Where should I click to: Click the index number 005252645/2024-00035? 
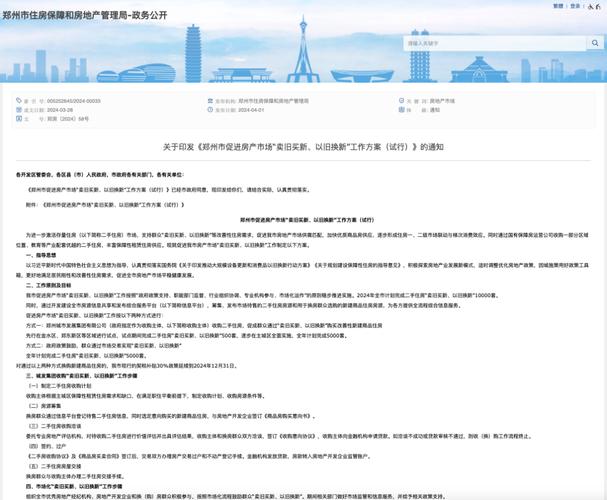(x=74, y=101)
